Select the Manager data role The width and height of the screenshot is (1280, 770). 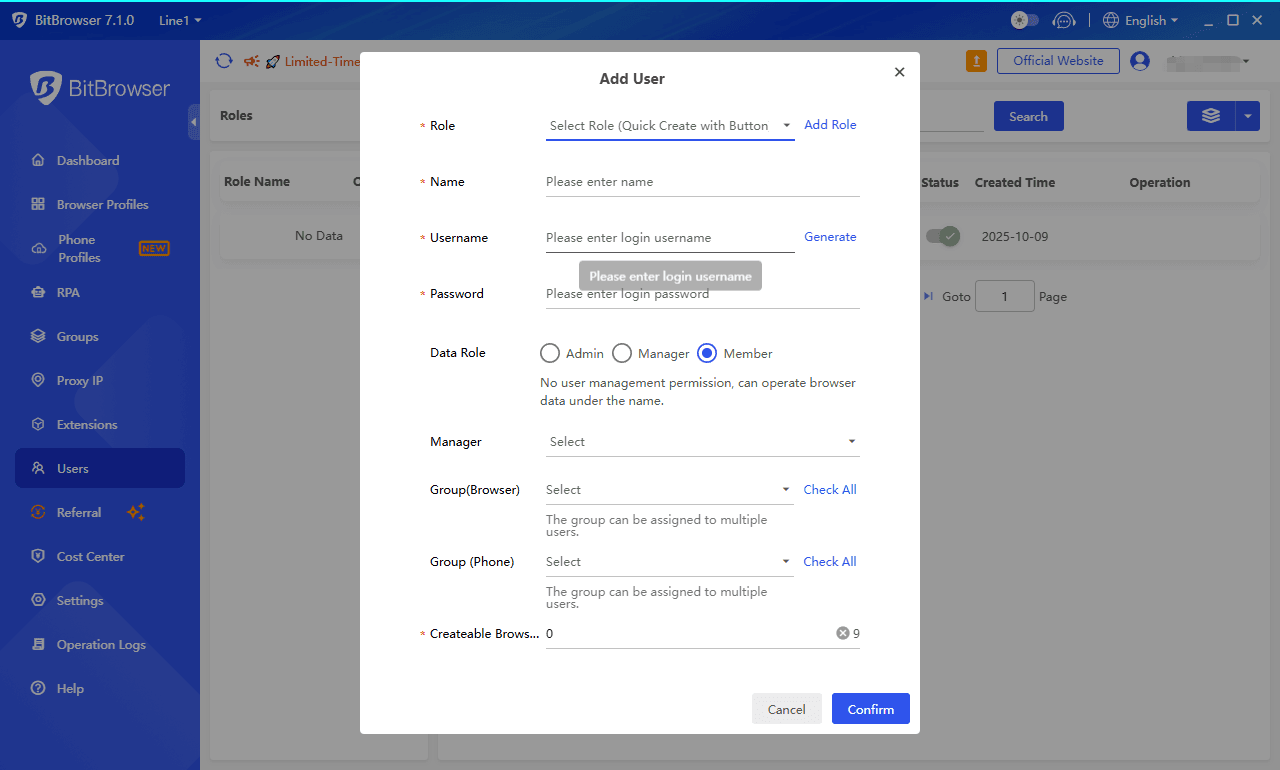coord(621,353)
